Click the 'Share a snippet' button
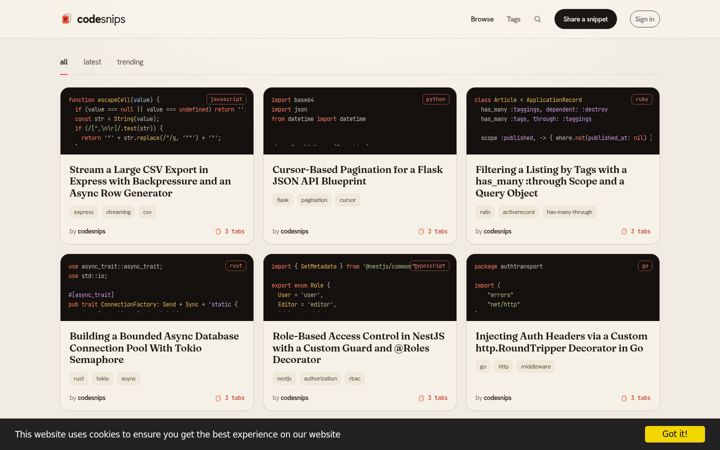720x450 pixels. point(585,19)
